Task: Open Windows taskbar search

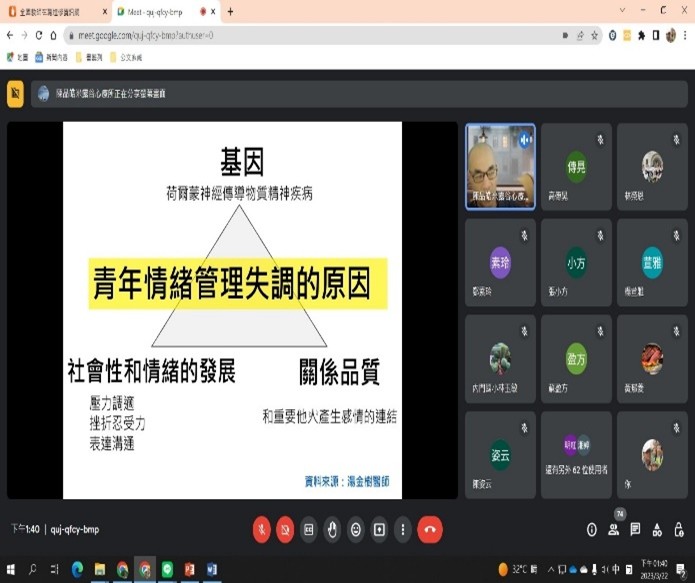Action: 32,569
